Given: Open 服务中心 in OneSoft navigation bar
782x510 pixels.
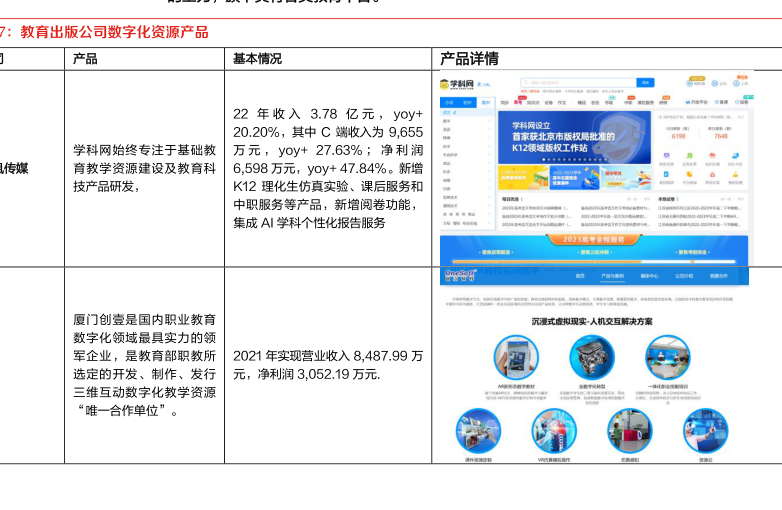Looking at the screenshot, I should pos(649,276).
